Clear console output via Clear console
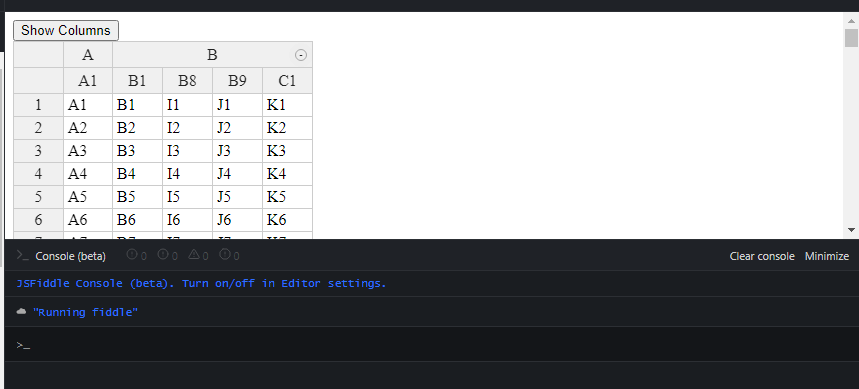Screen dimensions: 859x389 click(761, 256)
